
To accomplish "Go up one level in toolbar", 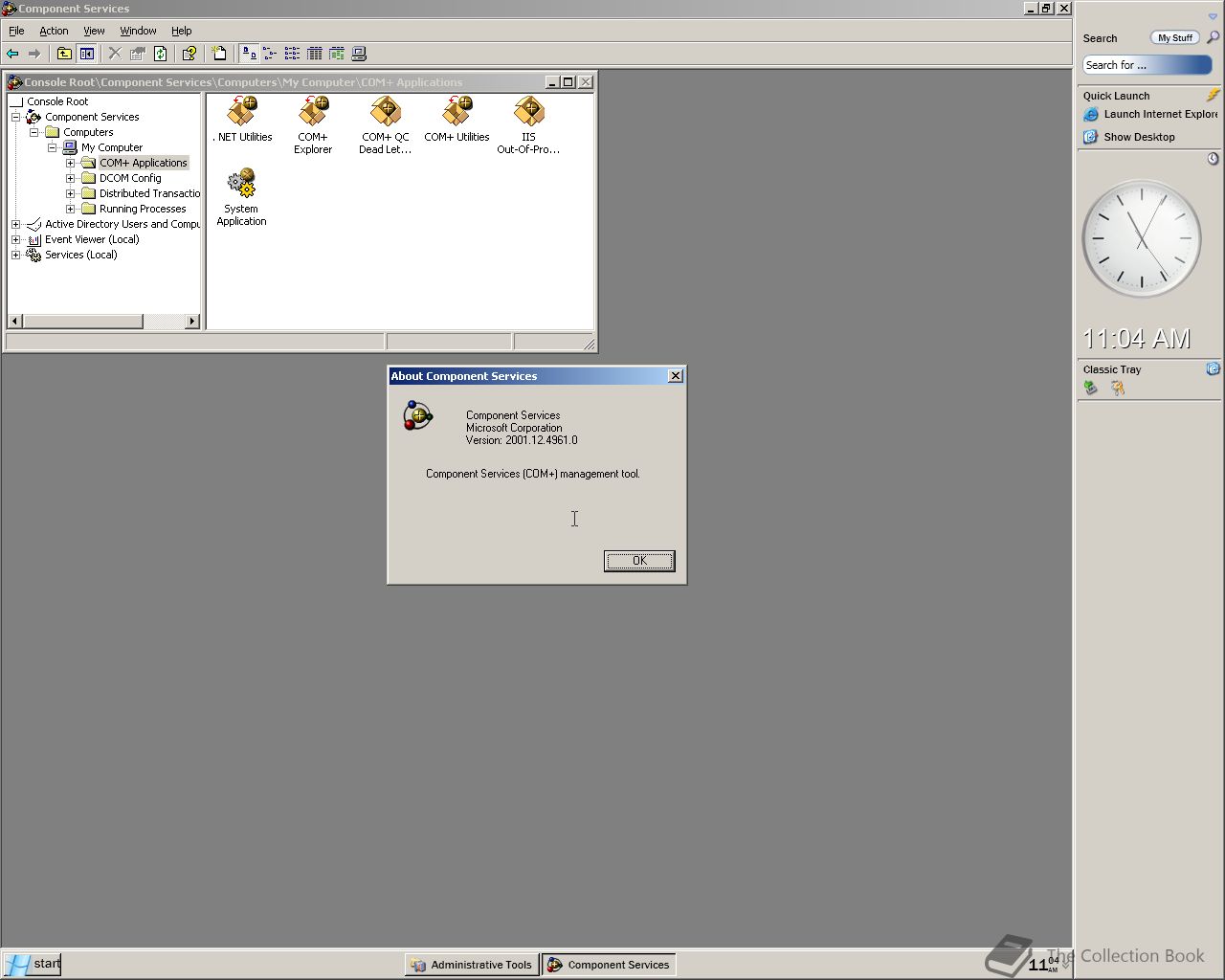I will coord(64,54).
